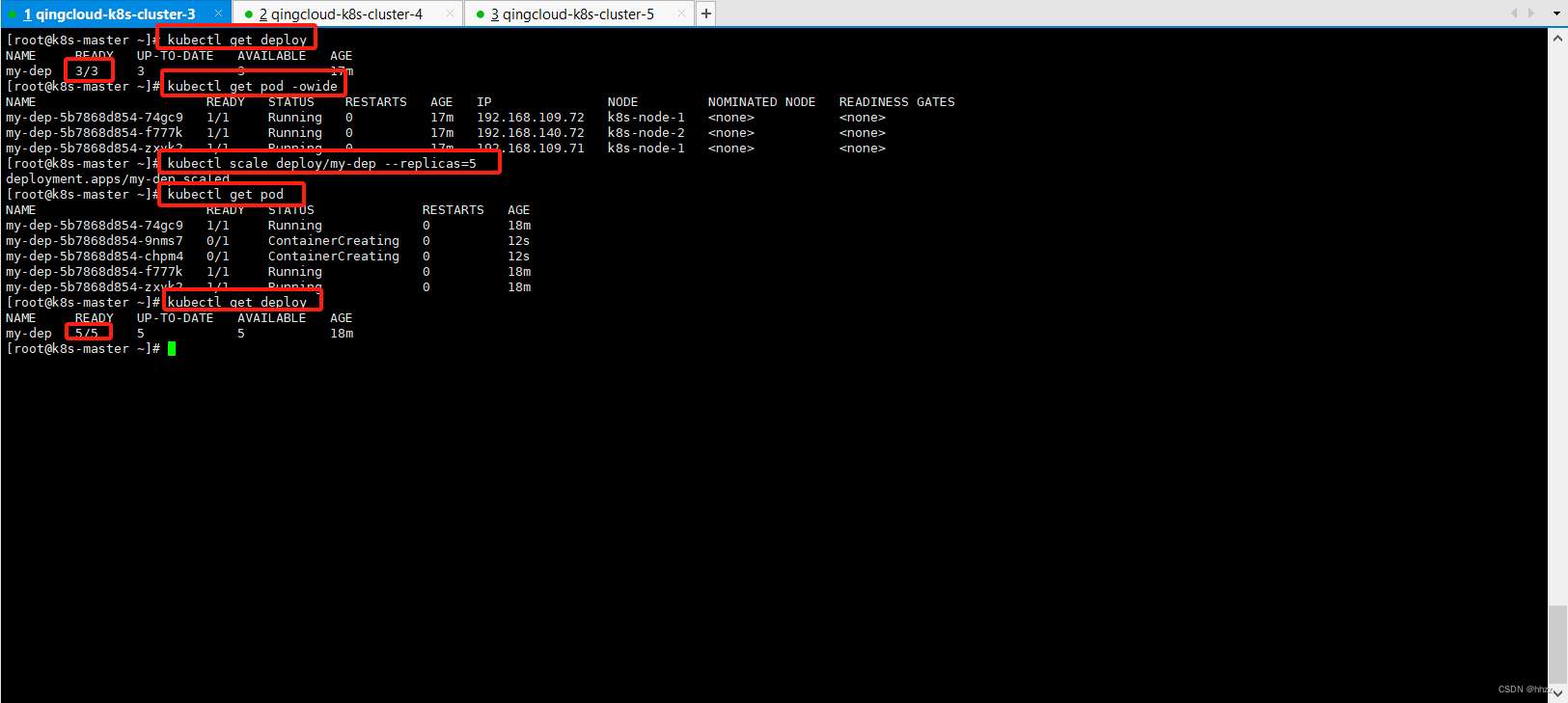Click the "READINESS GATES" column header
This screenshot has height=703, width=1568.
897,102
